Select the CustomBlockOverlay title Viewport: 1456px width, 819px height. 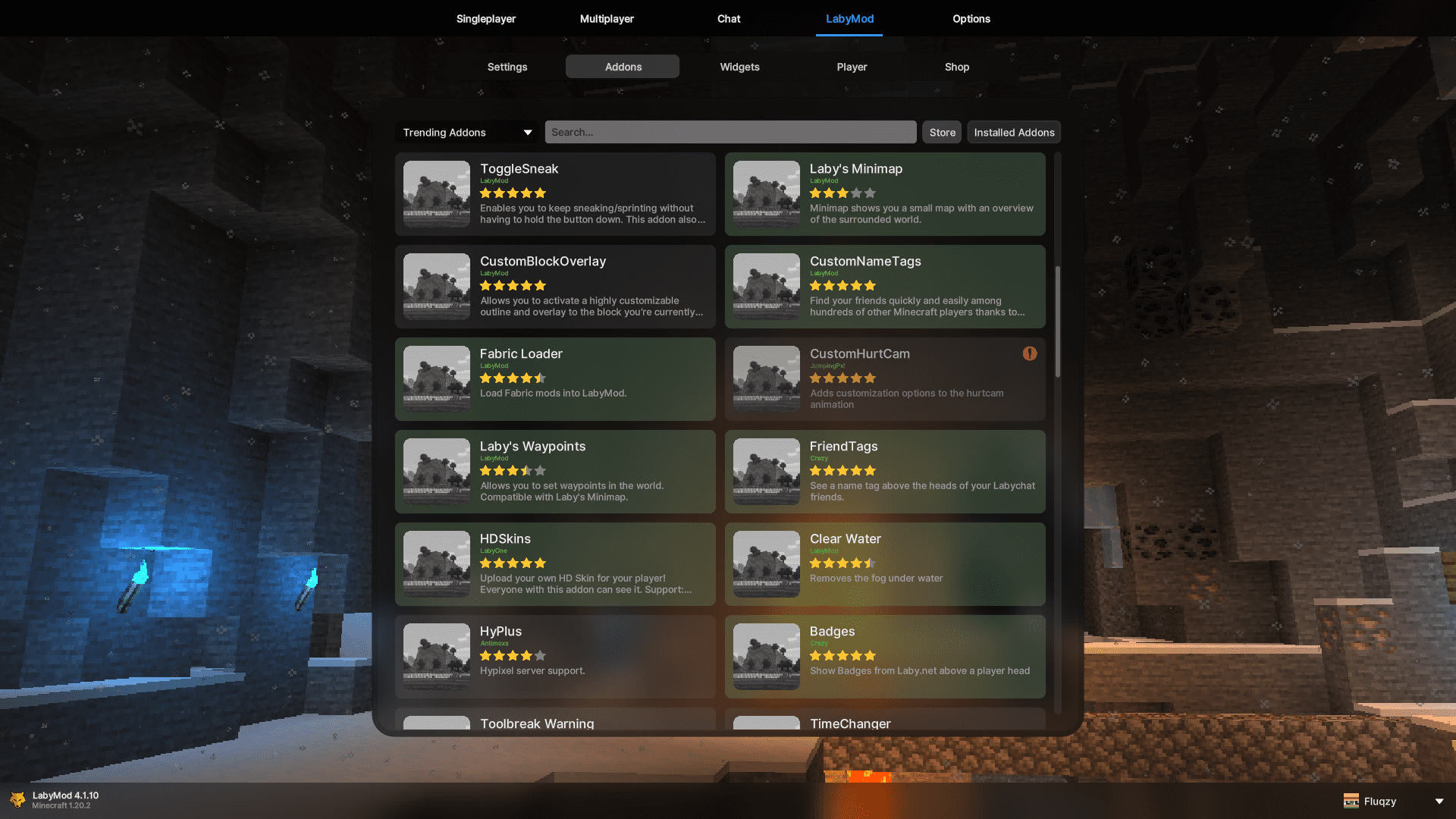[x=543, y=261]
